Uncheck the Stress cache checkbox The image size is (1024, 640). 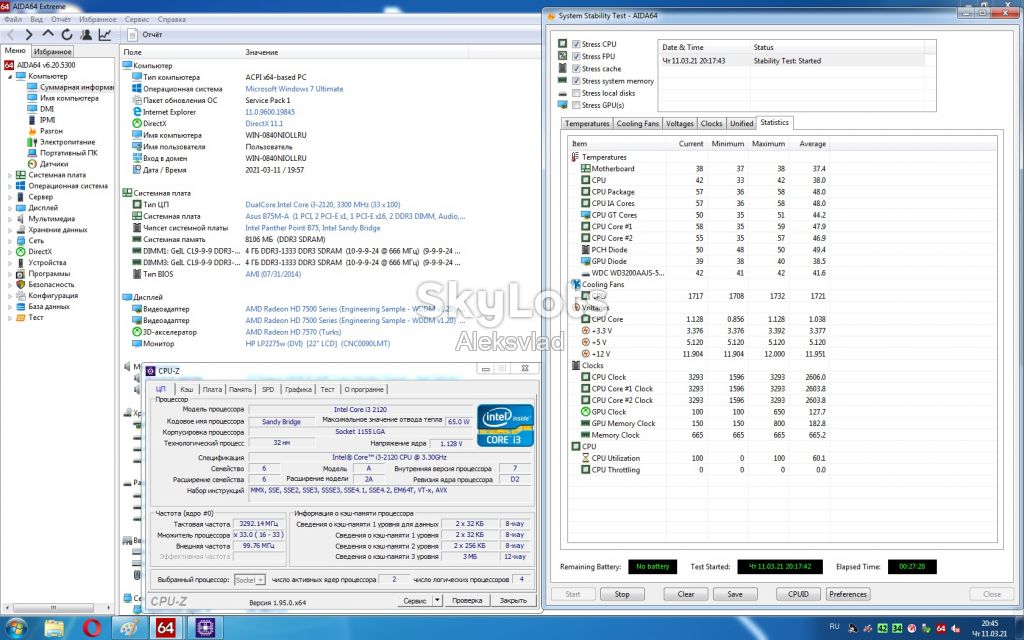(x=576, y=69)
